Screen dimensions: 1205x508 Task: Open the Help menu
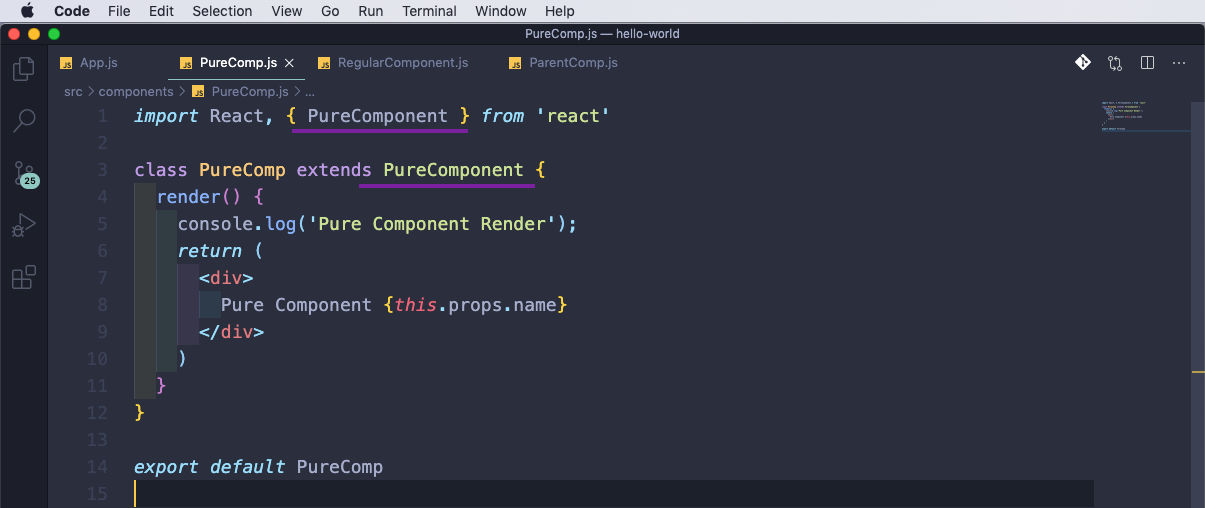coord(560,11)
